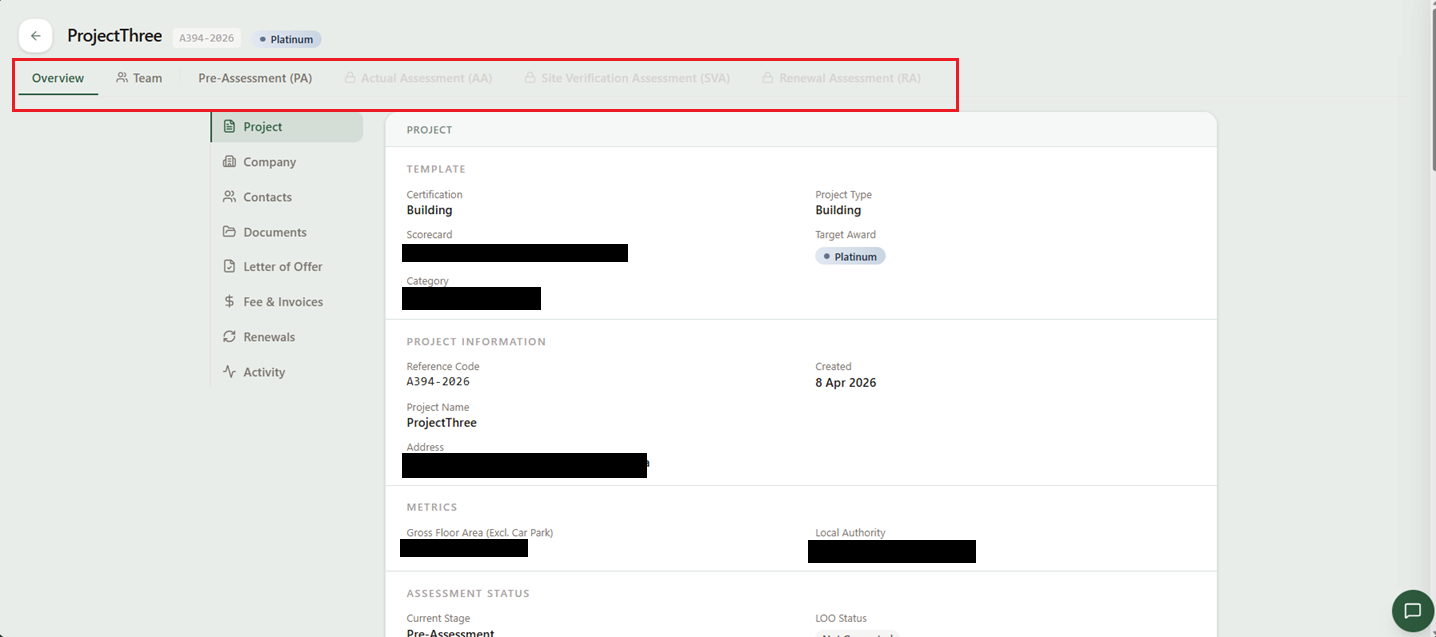Viewport: 1436px width, 637px height.
Task: Click the lock icon beside Site Verification Assessment
Action: pos(530,78)
